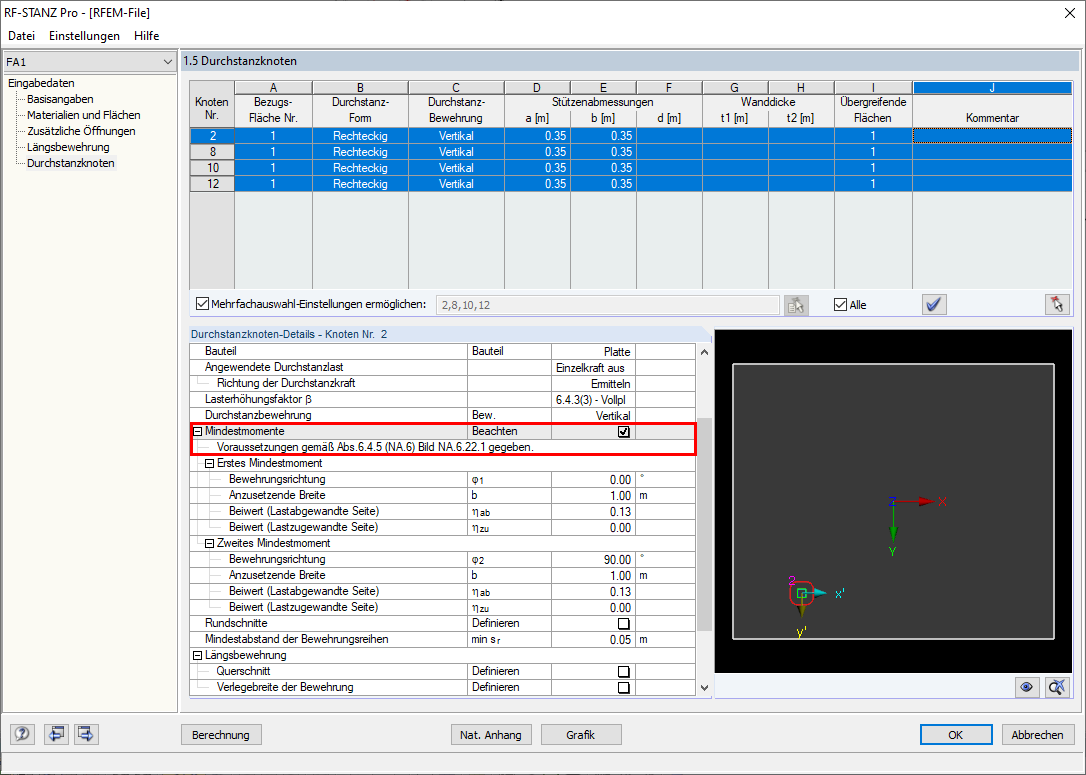Collapse the Längsbewehrung section

coord(197,655)
